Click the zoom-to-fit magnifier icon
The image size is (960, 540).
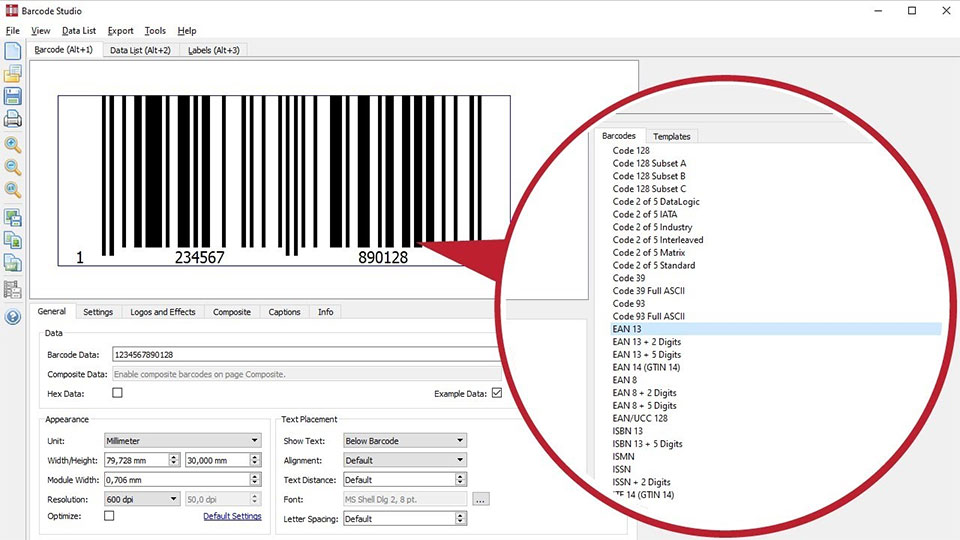pos(12,190)
